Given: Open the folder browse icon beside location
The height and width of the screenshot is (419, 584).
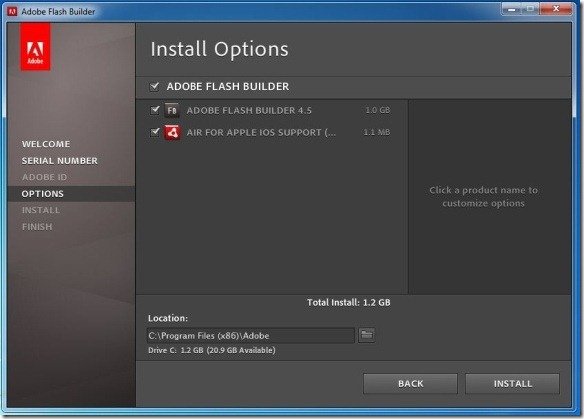Looking at the screenshot, I should (366, 335).
